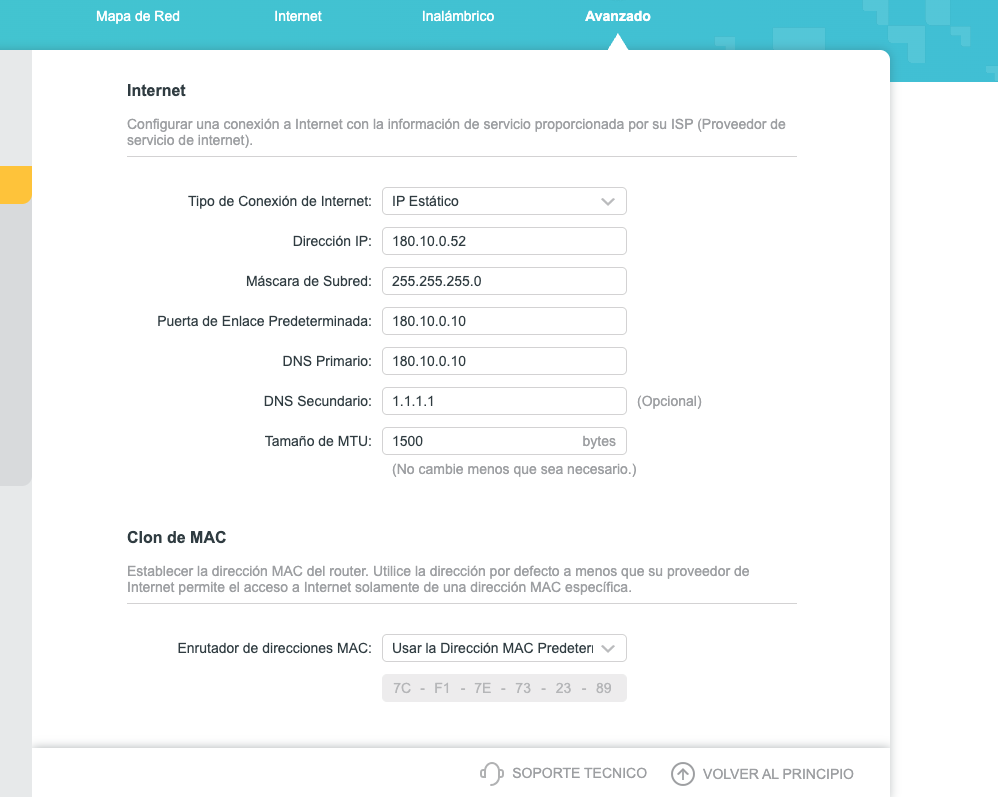
Task: Click the headset icon for technical support
Action: coord(491,773)
